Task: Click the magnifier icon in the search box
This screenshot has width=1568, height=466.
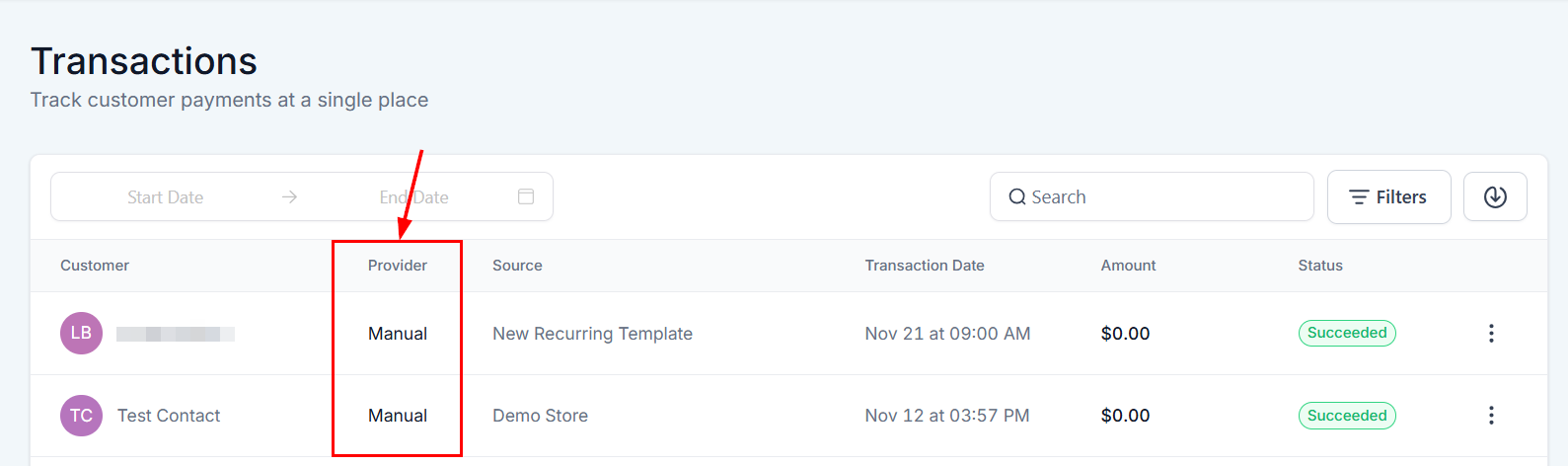Action: (x=1016, y=197)
